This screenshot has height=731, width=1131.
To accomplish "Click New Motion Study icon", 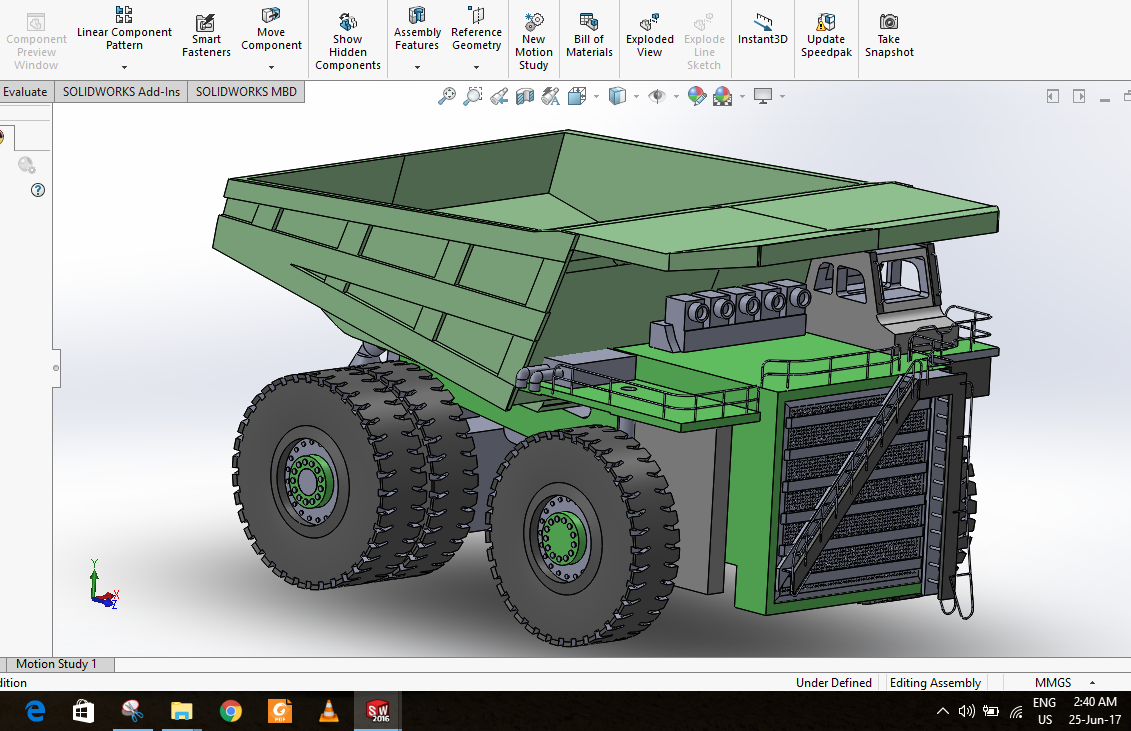I will (x=533, y=42).
